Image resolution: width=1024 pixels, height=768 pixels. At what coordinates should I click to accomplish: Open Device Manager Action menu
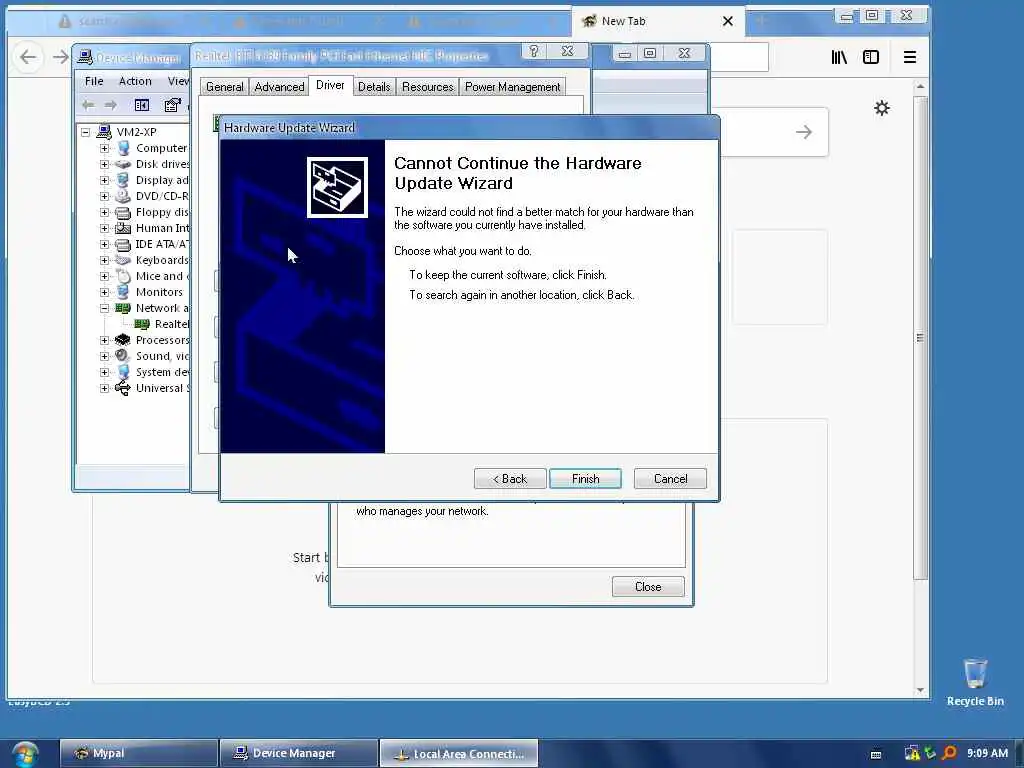(x=135, y=81)
